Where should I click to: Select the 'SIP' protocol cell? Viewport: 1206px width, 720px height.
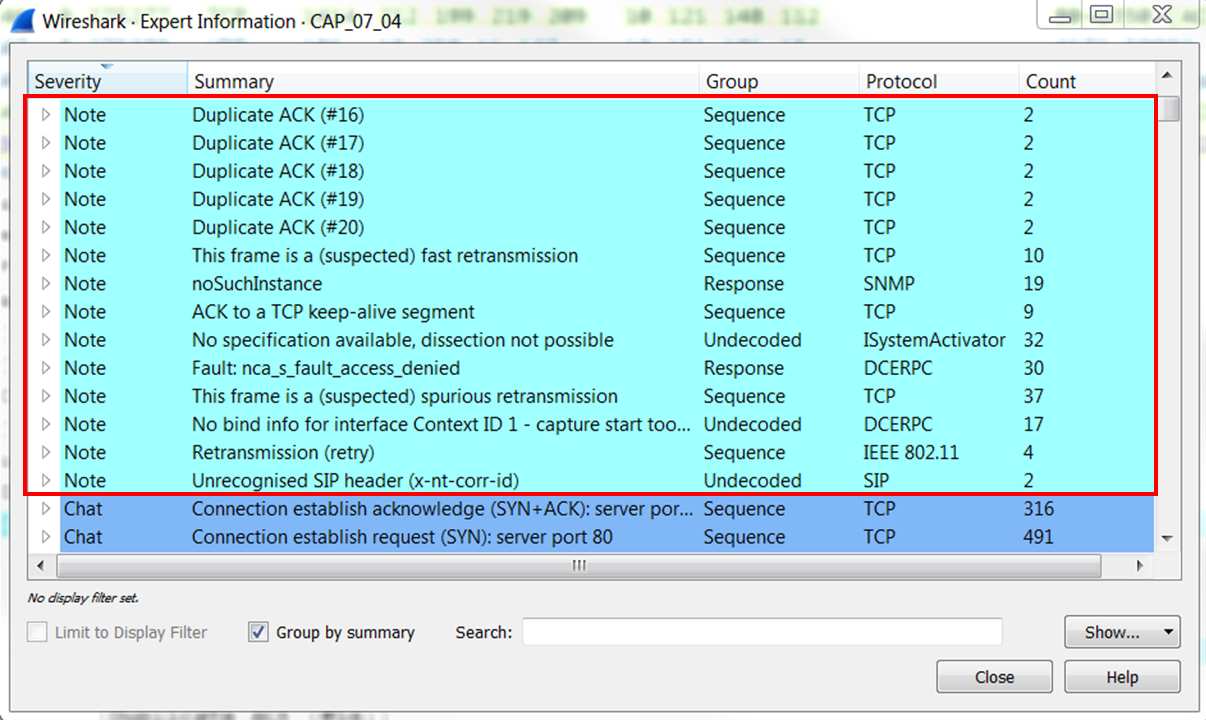878,480
